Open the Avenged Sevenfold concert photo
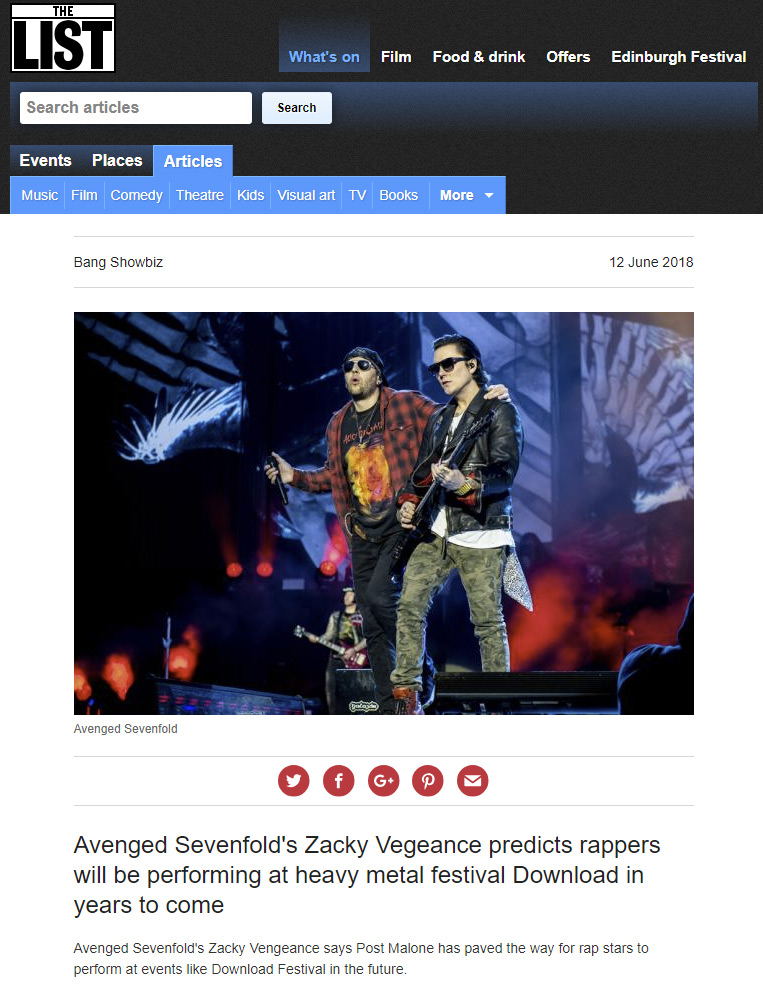 click(383, 513)
